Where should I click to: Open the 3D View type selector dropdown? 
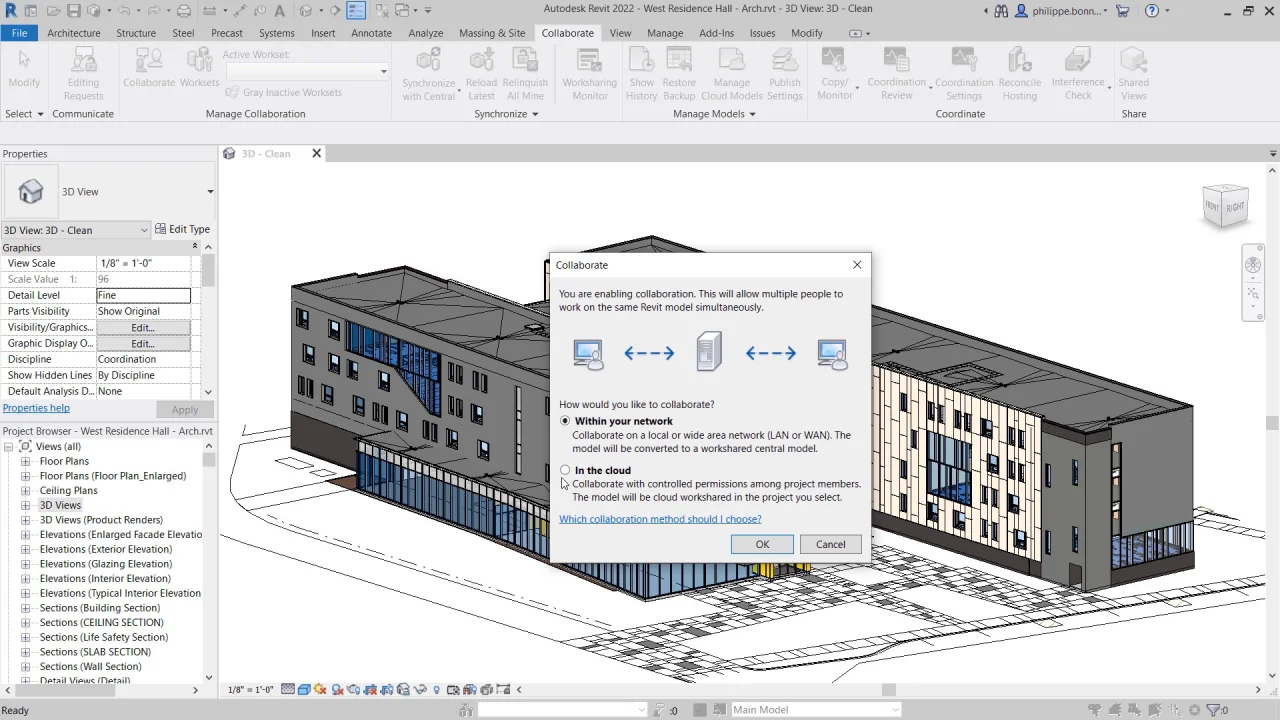point(209,192)
